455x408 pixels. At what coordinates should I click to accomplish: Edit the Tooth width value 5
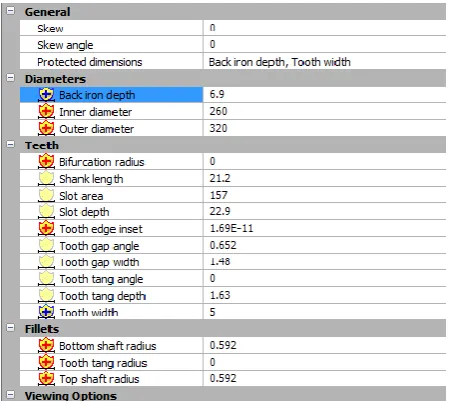(324, 312)
